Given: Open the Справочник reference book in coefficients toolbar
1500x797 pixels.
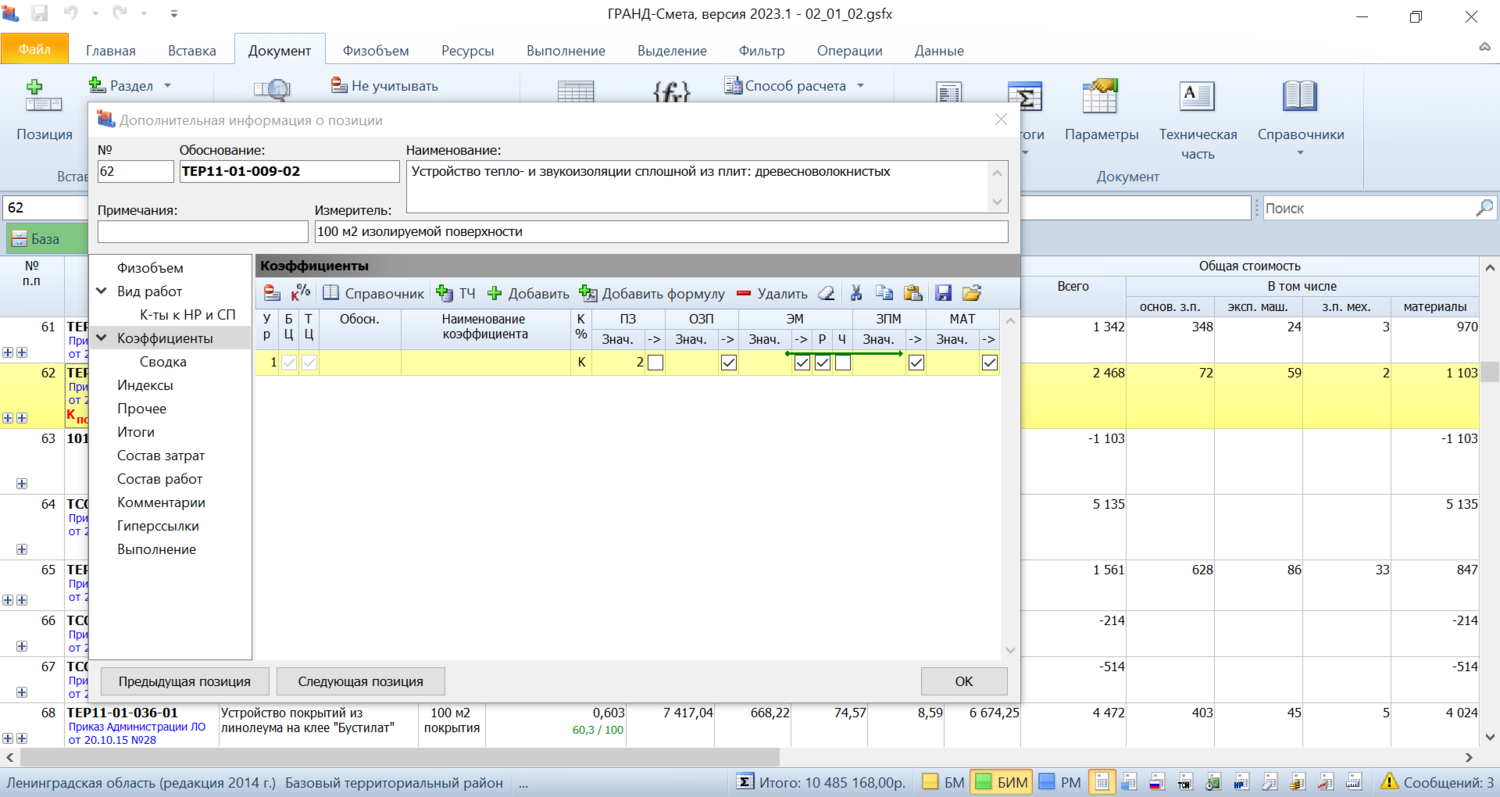Looking at the screenshot, I should [x=373, y=293].
